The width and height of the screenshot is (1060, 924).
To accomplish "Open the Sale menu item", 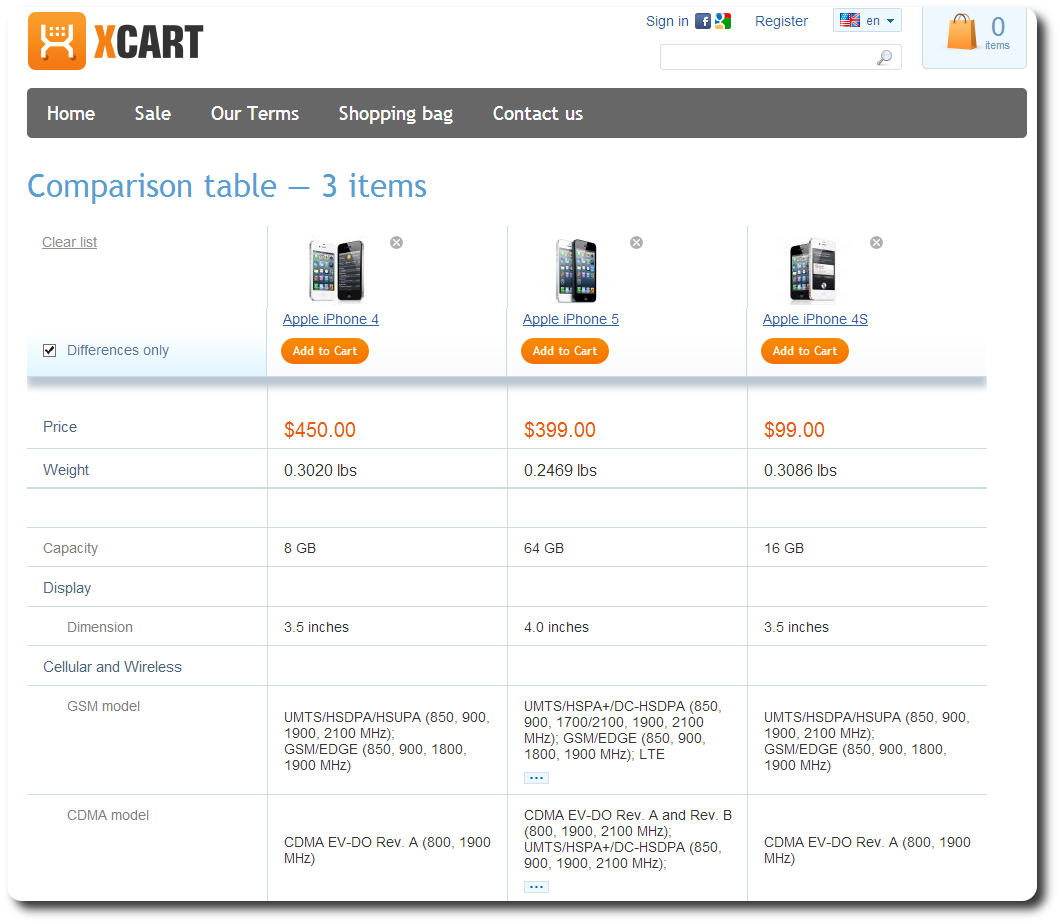I will [153, 114].
